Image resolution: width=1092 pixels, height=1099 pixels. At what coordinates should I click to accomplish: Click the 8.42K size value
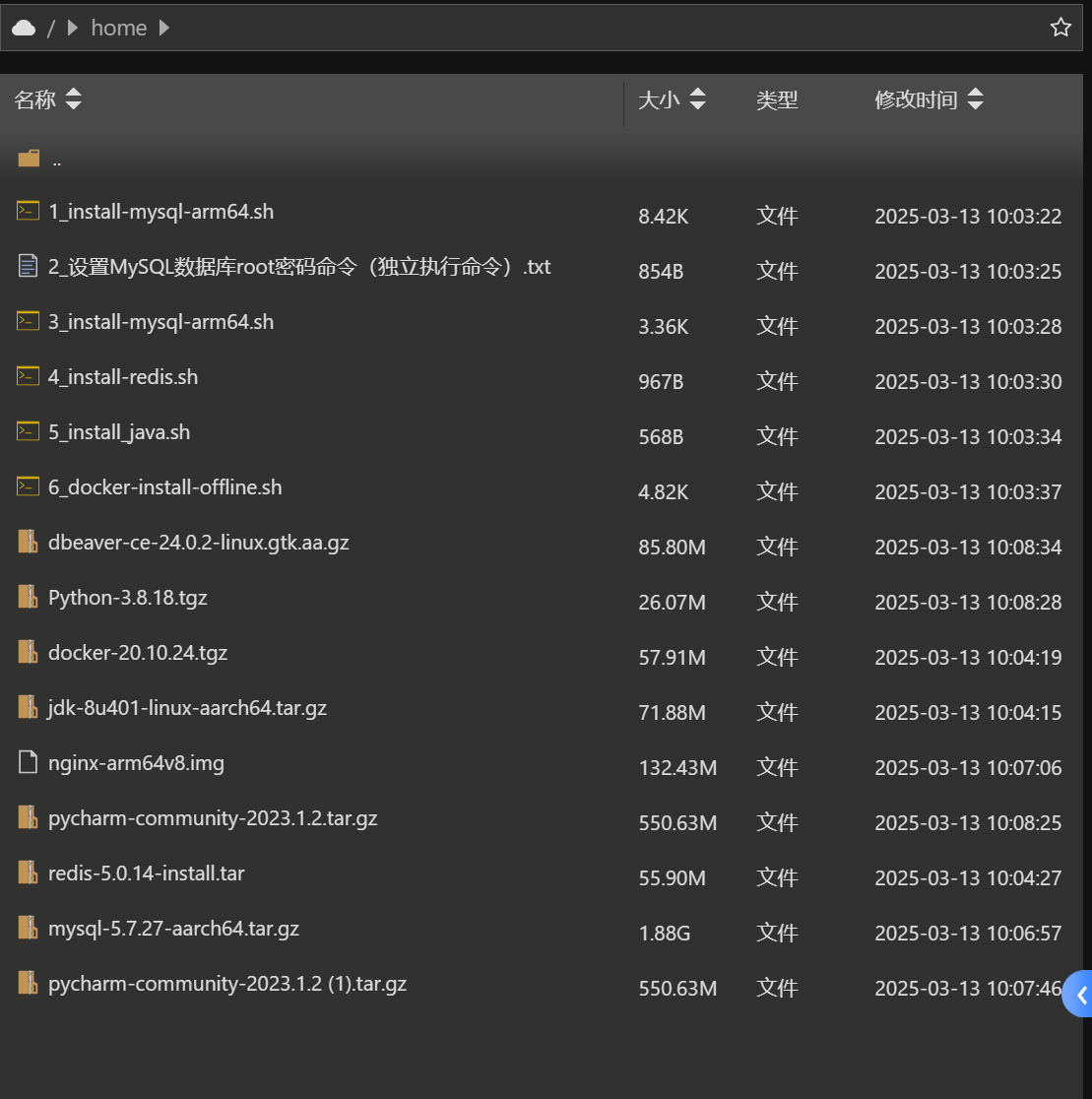tap(664, 217)
